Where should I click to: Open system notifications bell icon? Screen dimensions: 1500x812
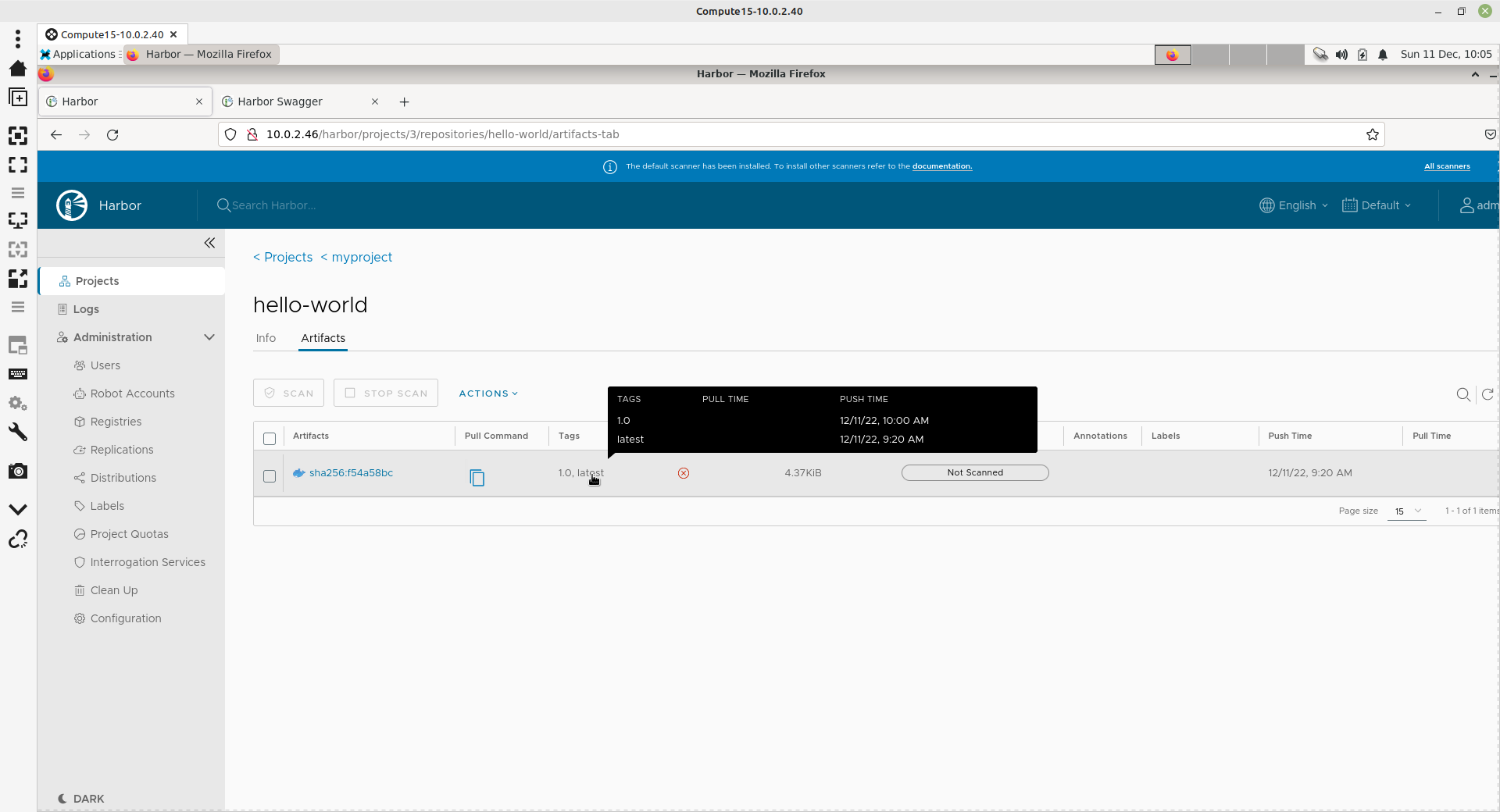coord(1383,55)
